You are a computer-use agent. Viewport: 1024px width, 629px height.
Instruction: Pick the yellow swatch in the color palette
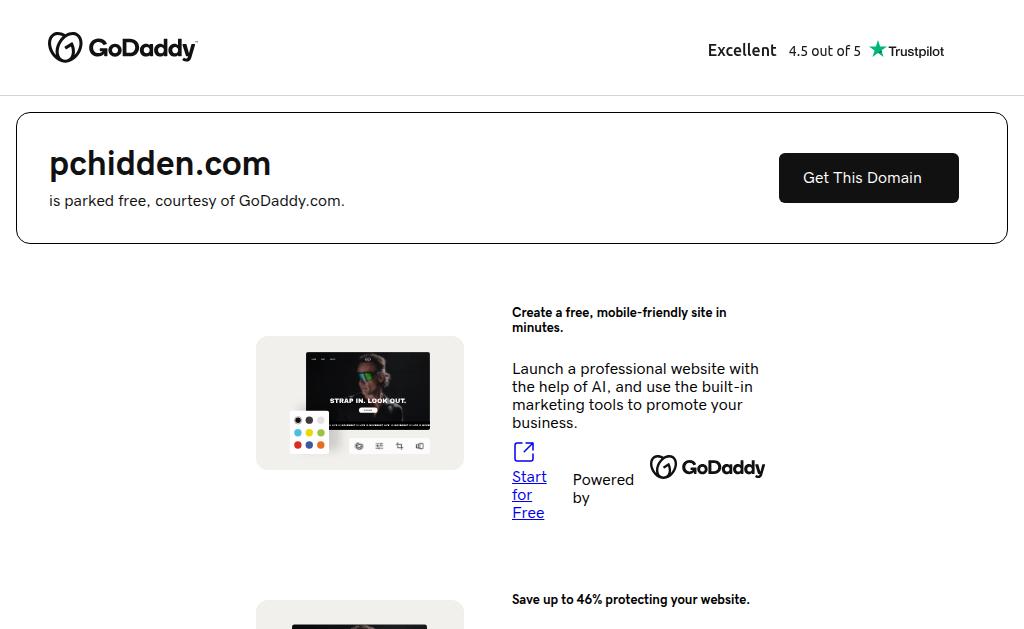coord(309,432)
